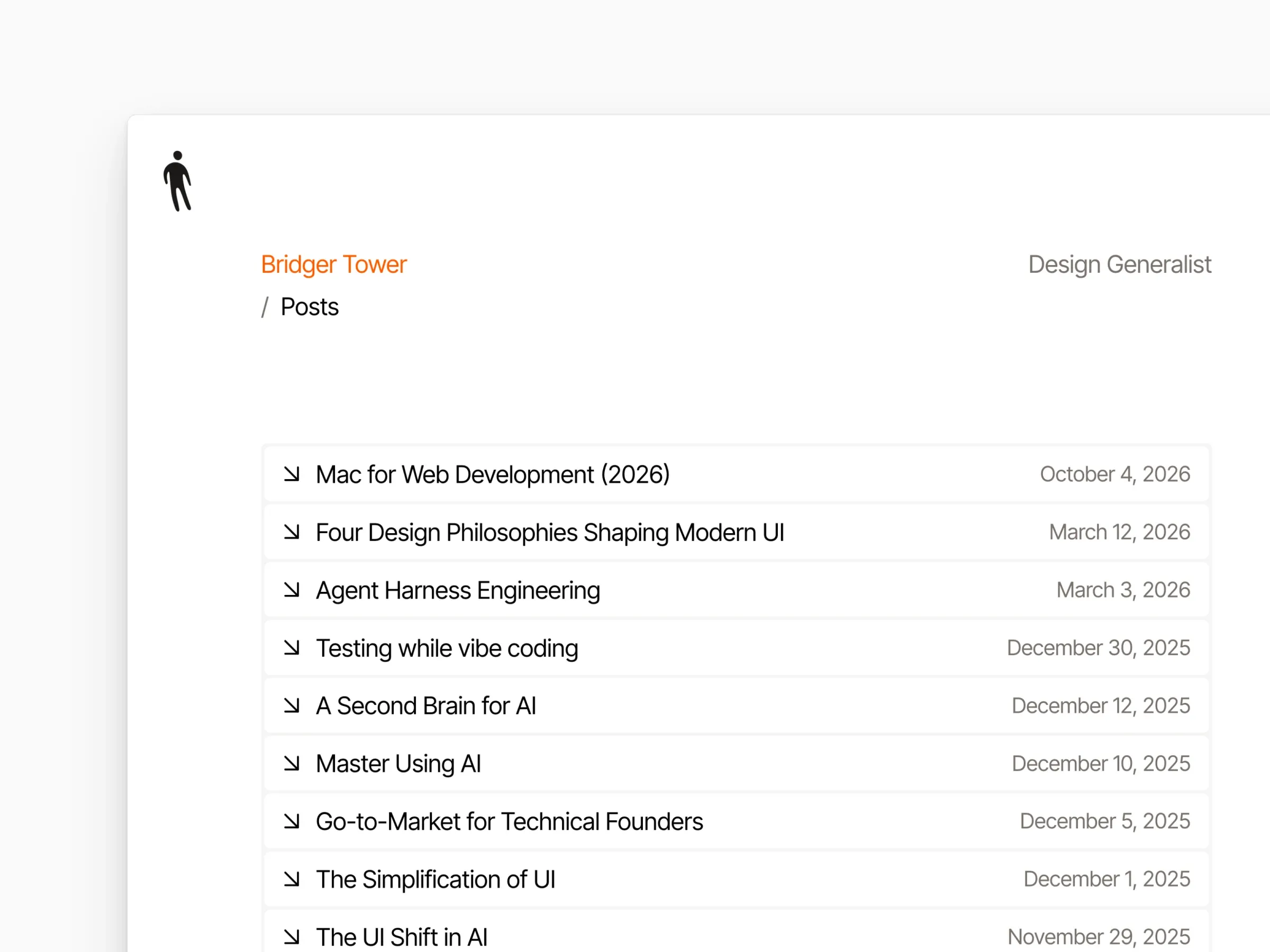Click the Design Generalist label
1270x952 pixels.
coord(1119,264)
